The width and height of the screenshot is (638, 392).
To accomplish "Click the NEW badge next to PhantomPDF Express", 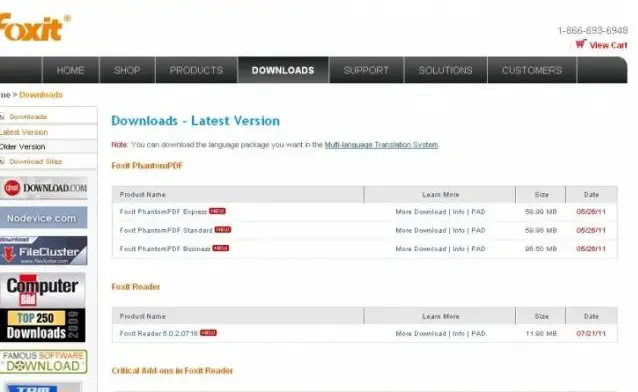I will click(x=217, y=211).
